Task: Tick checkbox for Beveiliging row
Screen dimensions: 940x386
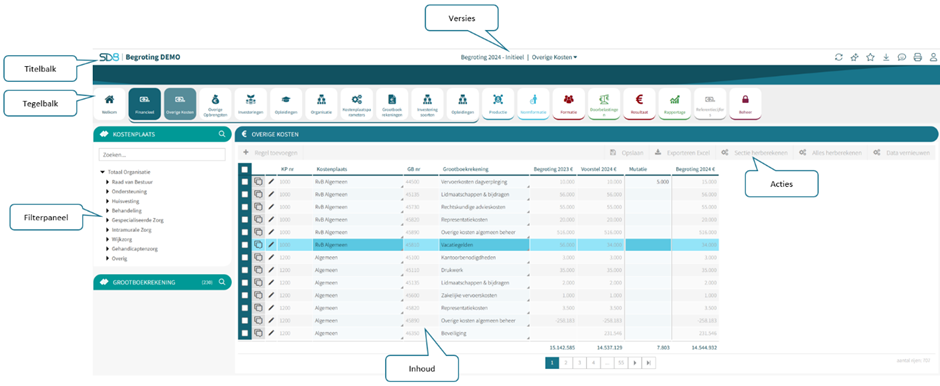Action: (x=245, y=333)
